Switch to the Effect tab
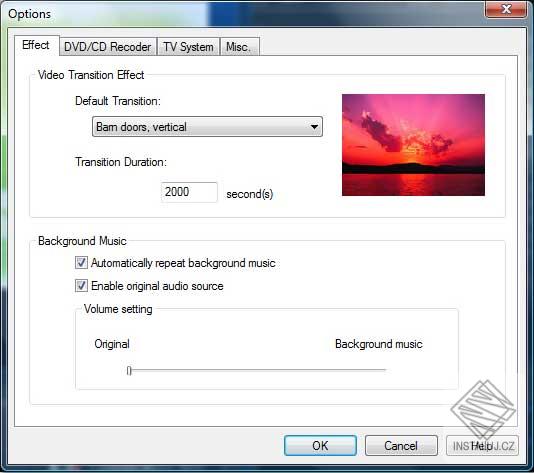 pos(37,45)
